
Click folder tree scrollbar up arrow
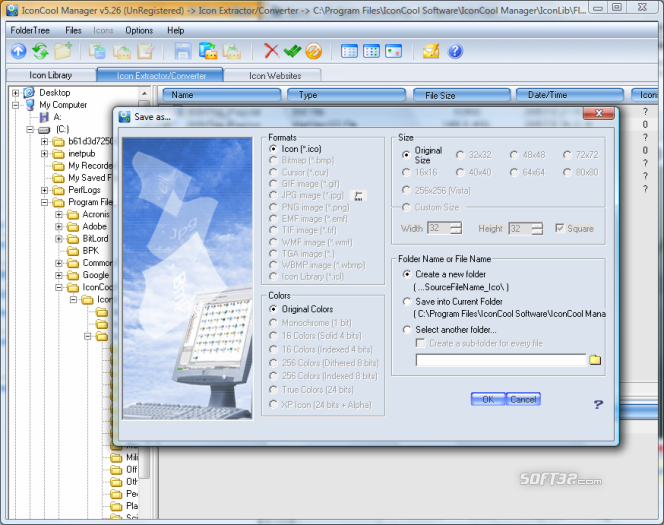144,93
